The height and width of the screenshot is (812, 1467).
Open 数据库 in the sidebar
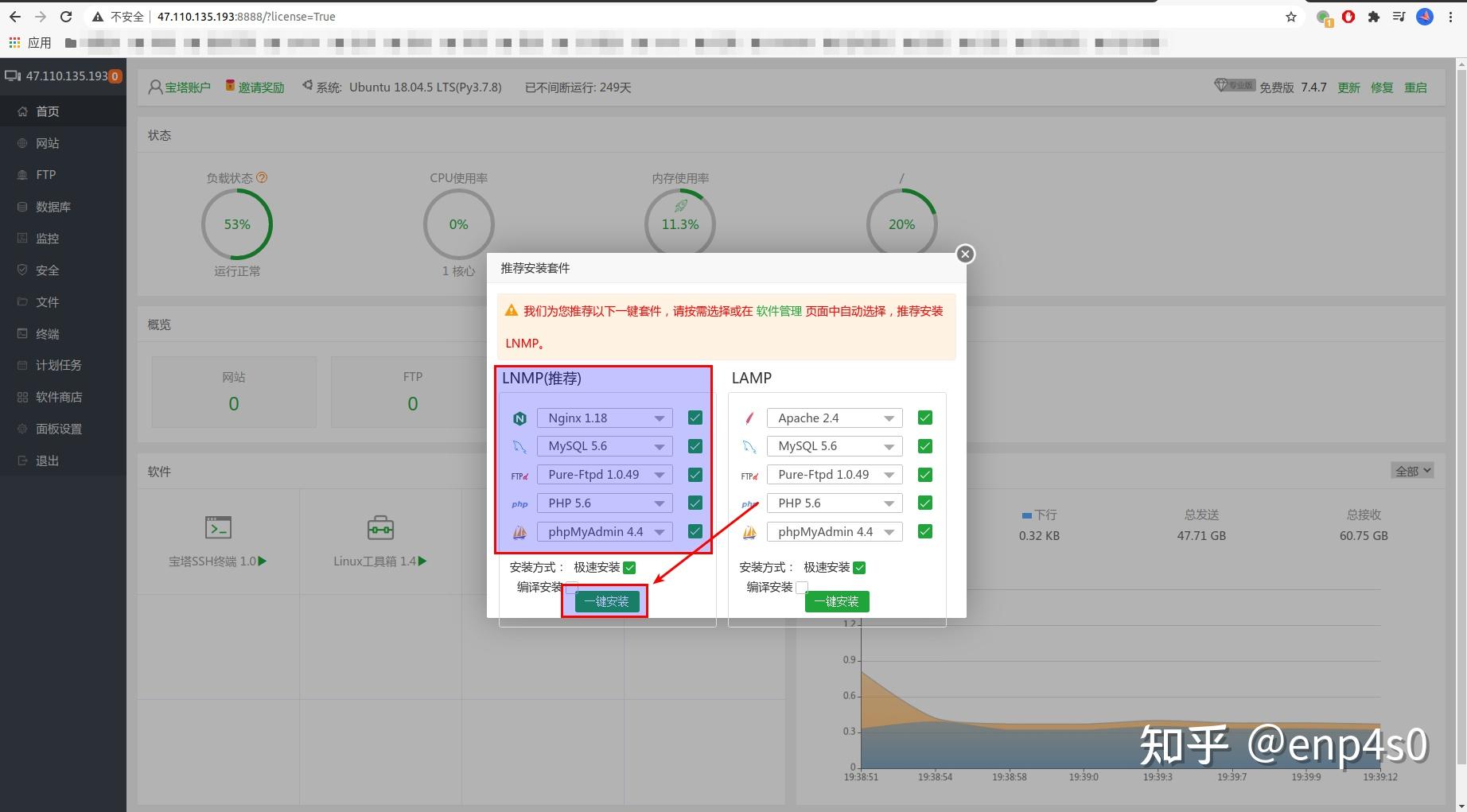(63, 207)
